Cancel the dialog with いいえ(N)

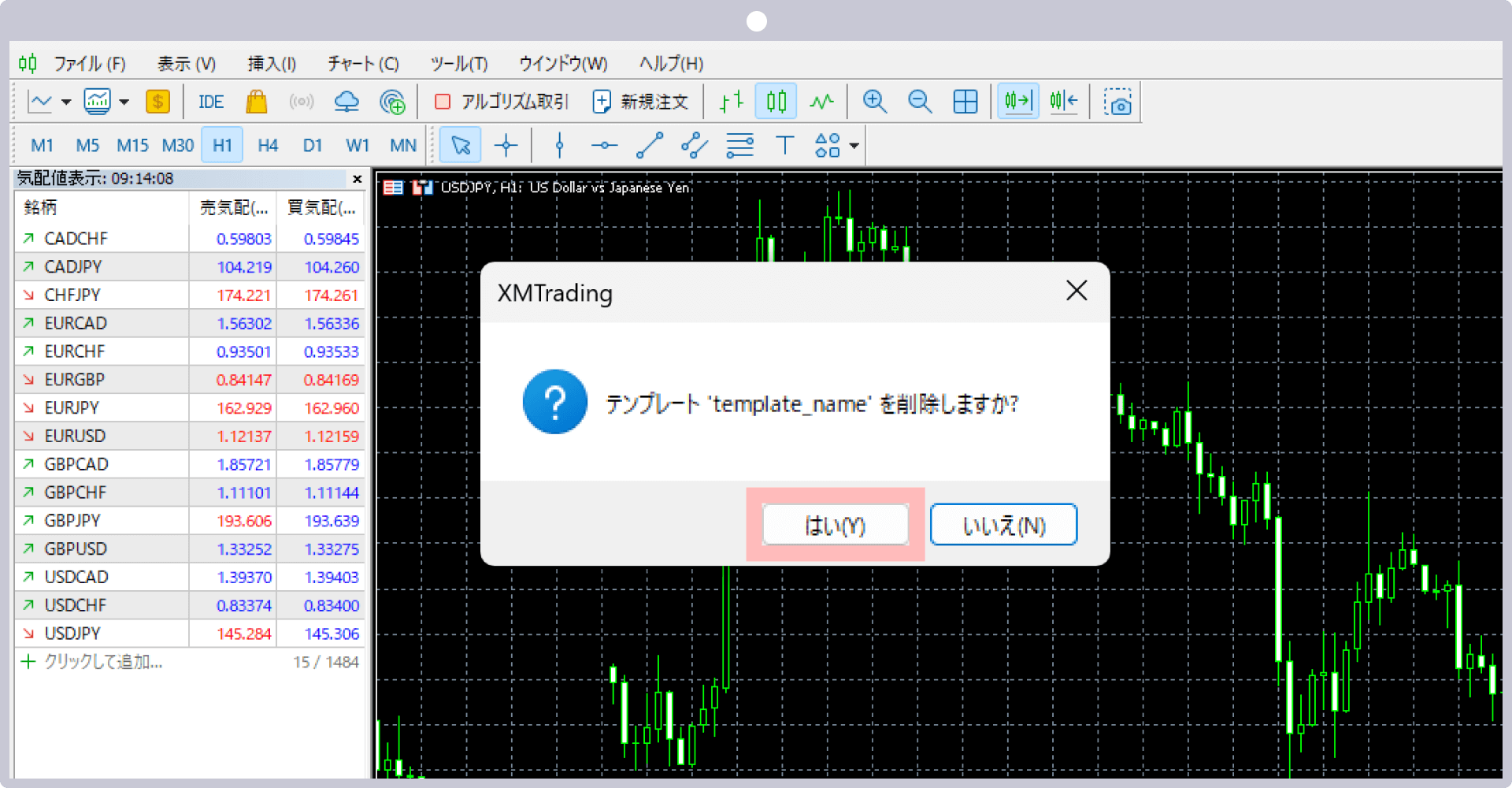1003,524
